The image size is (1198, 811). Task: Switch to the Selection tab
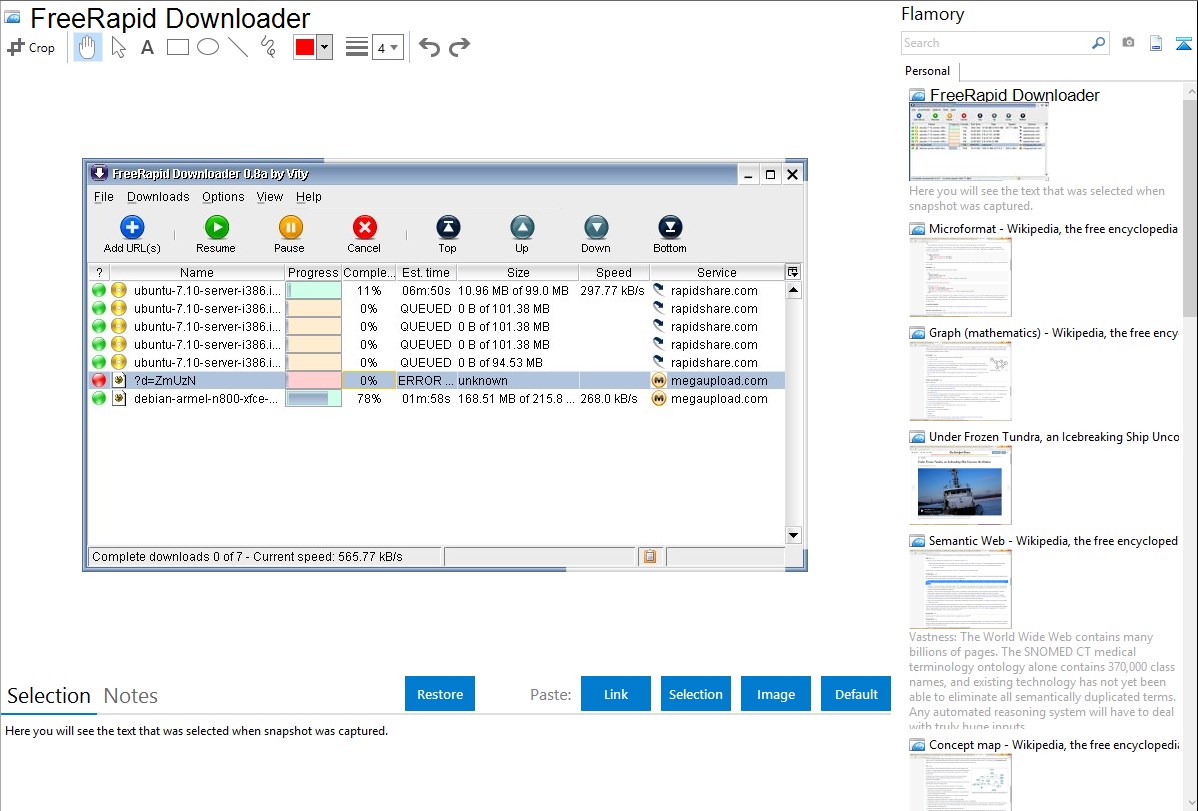49,696
